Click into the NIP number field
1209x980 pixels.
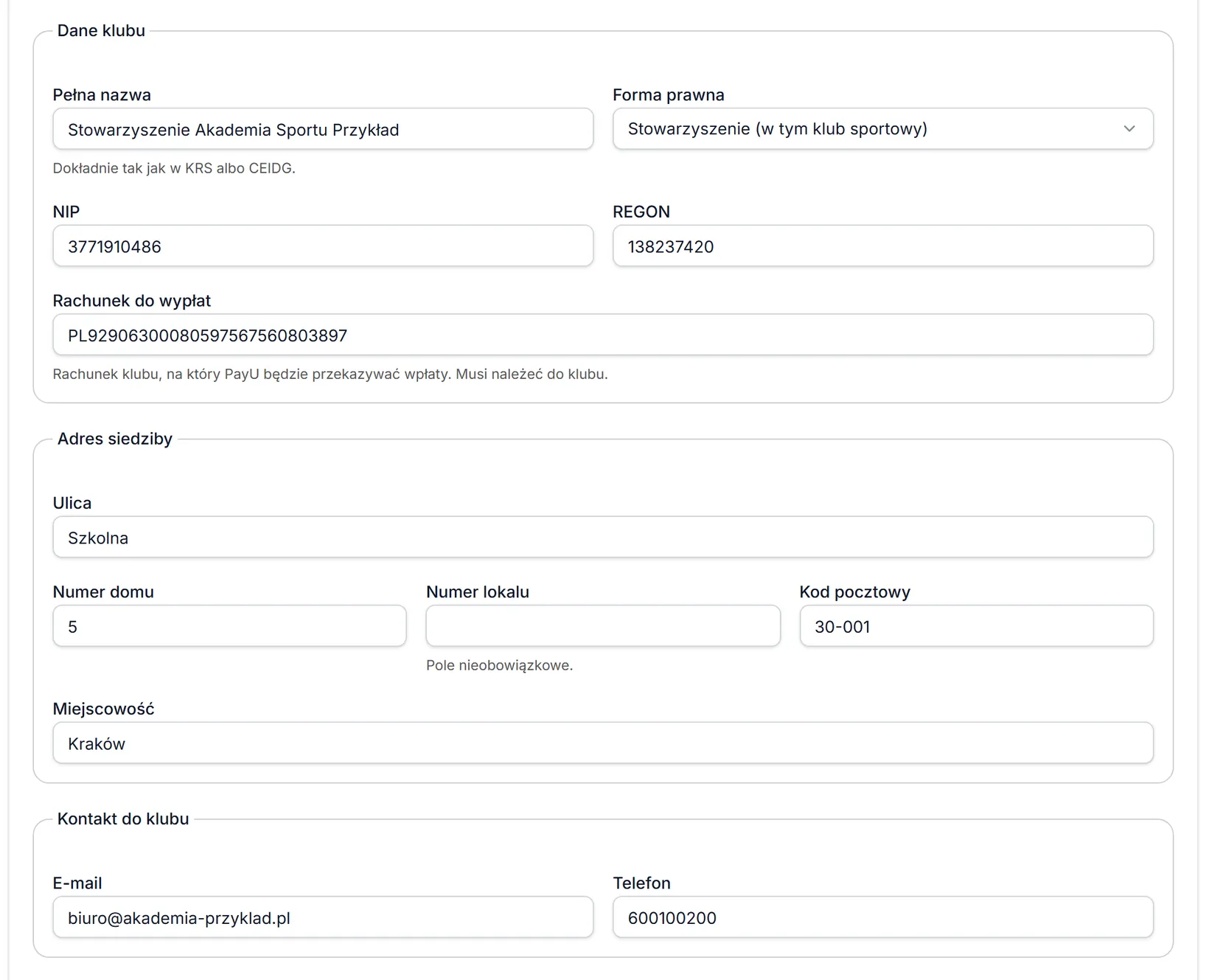[x=323, y=246]
